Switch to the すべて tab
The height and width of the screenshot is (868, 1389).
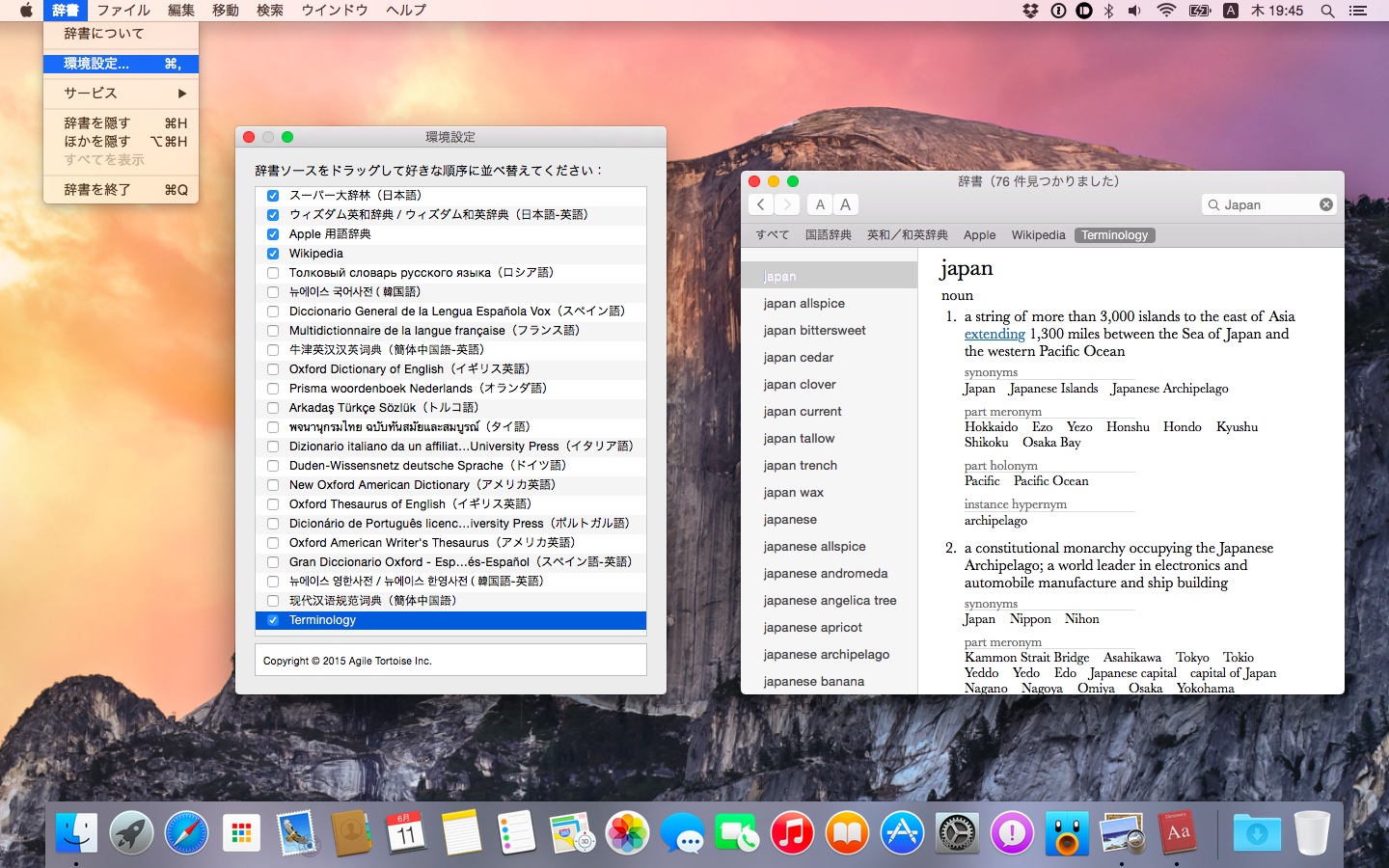click(772, 235)
